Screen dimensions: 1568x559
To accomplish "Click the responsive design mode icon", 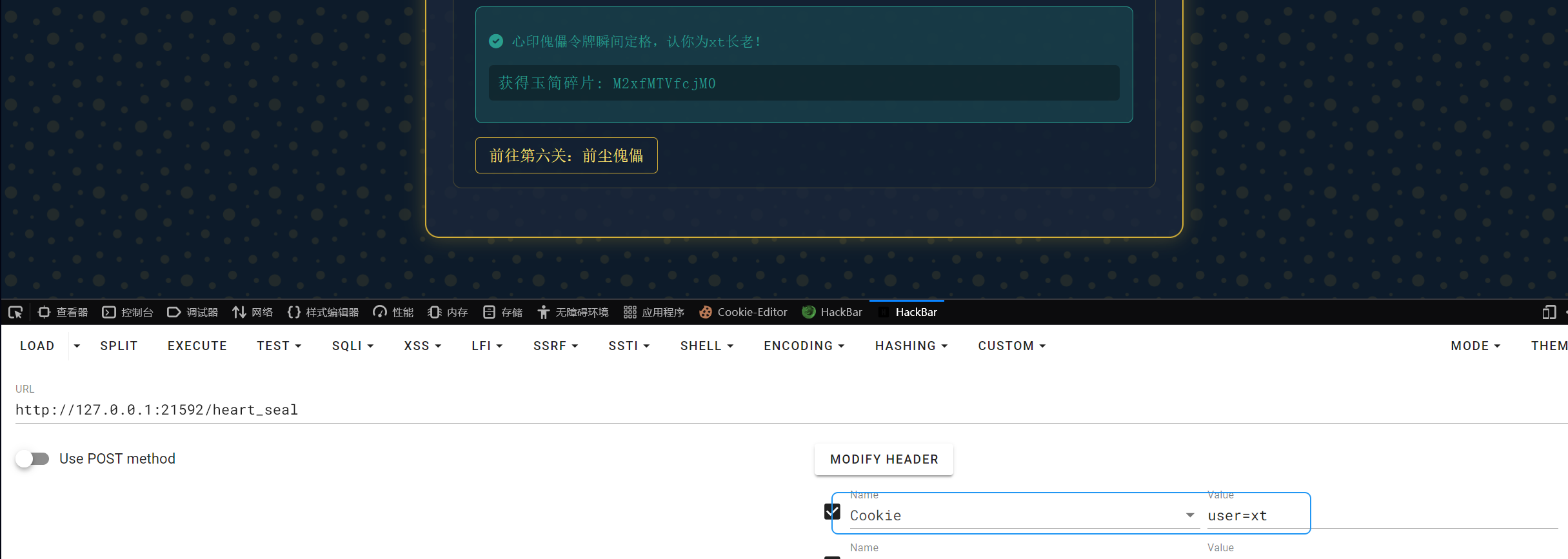I will point(1549,313).
